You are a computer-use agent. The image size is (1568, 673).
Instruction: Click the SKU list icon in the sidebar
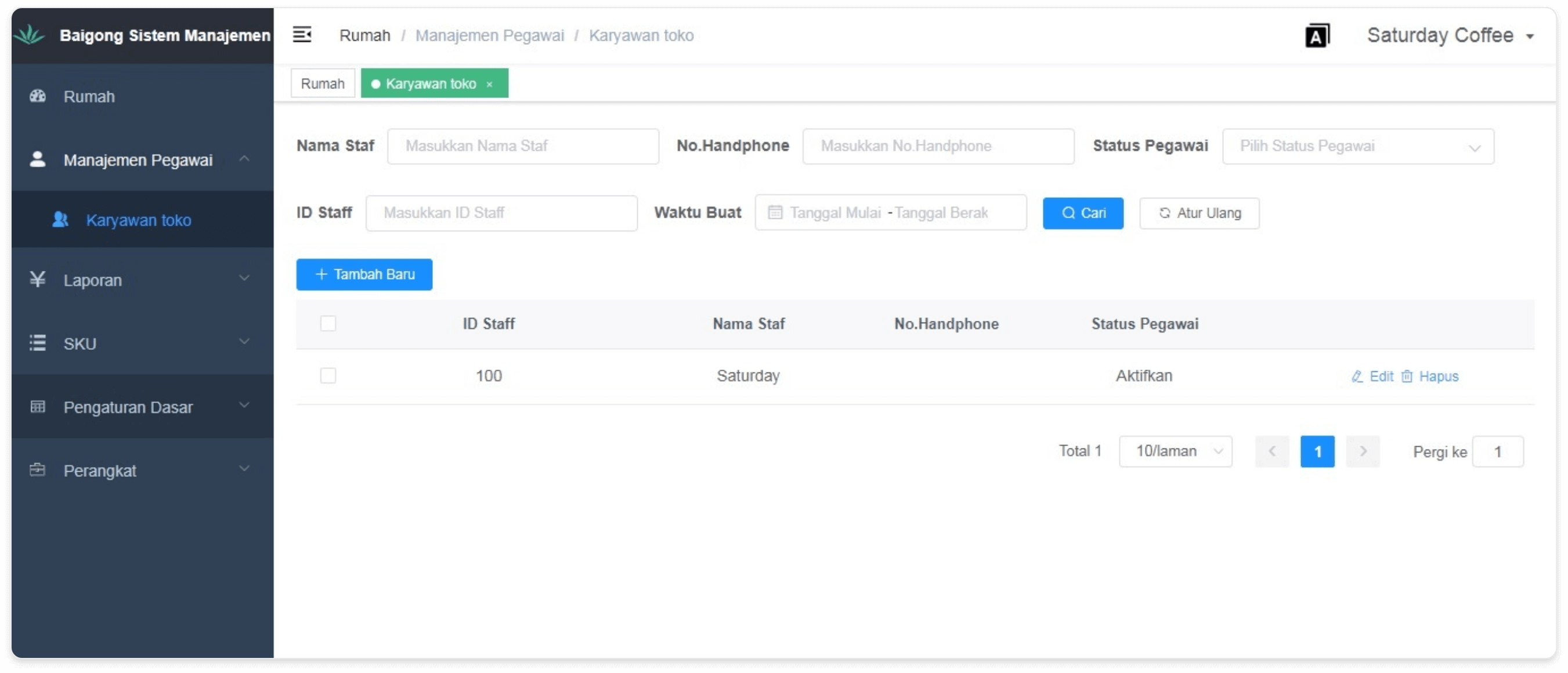(38, 343)
